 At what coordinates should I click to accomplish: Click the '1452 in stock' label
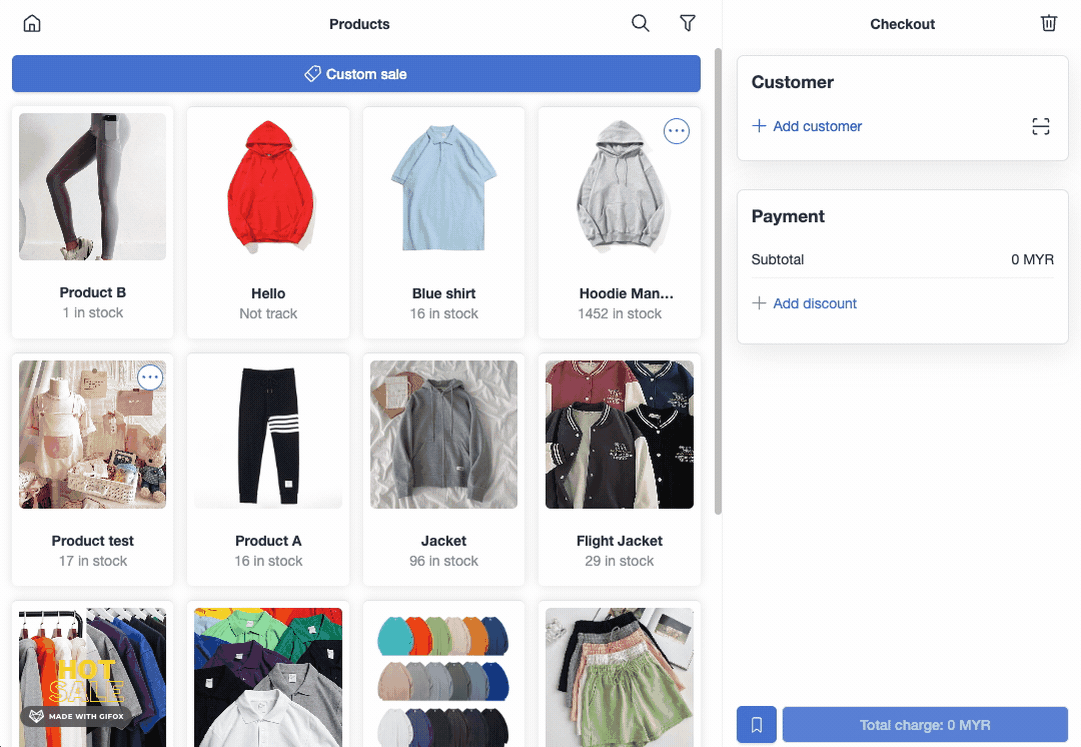[620, 314]
